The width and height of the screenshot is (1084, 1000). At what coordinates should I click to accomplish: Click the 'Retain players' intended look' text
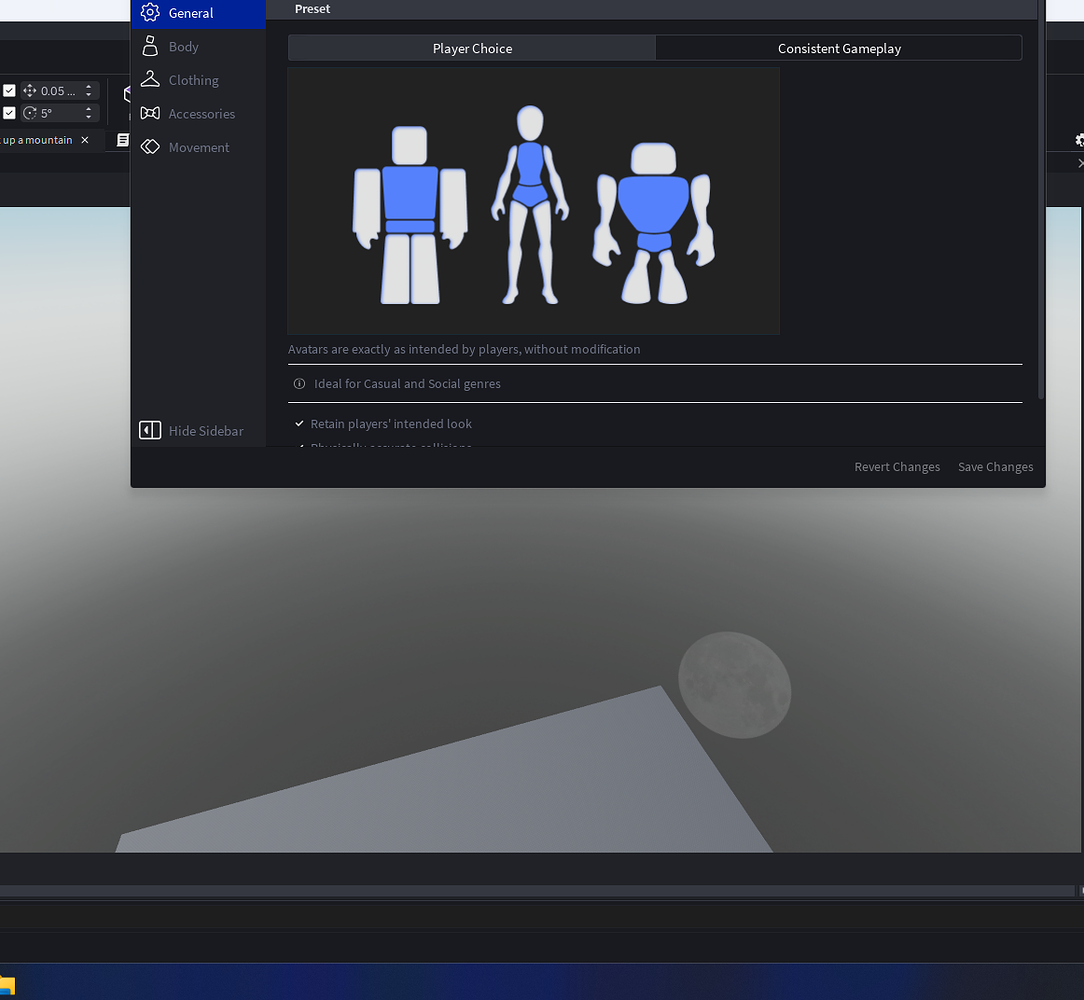pos(391,424)
